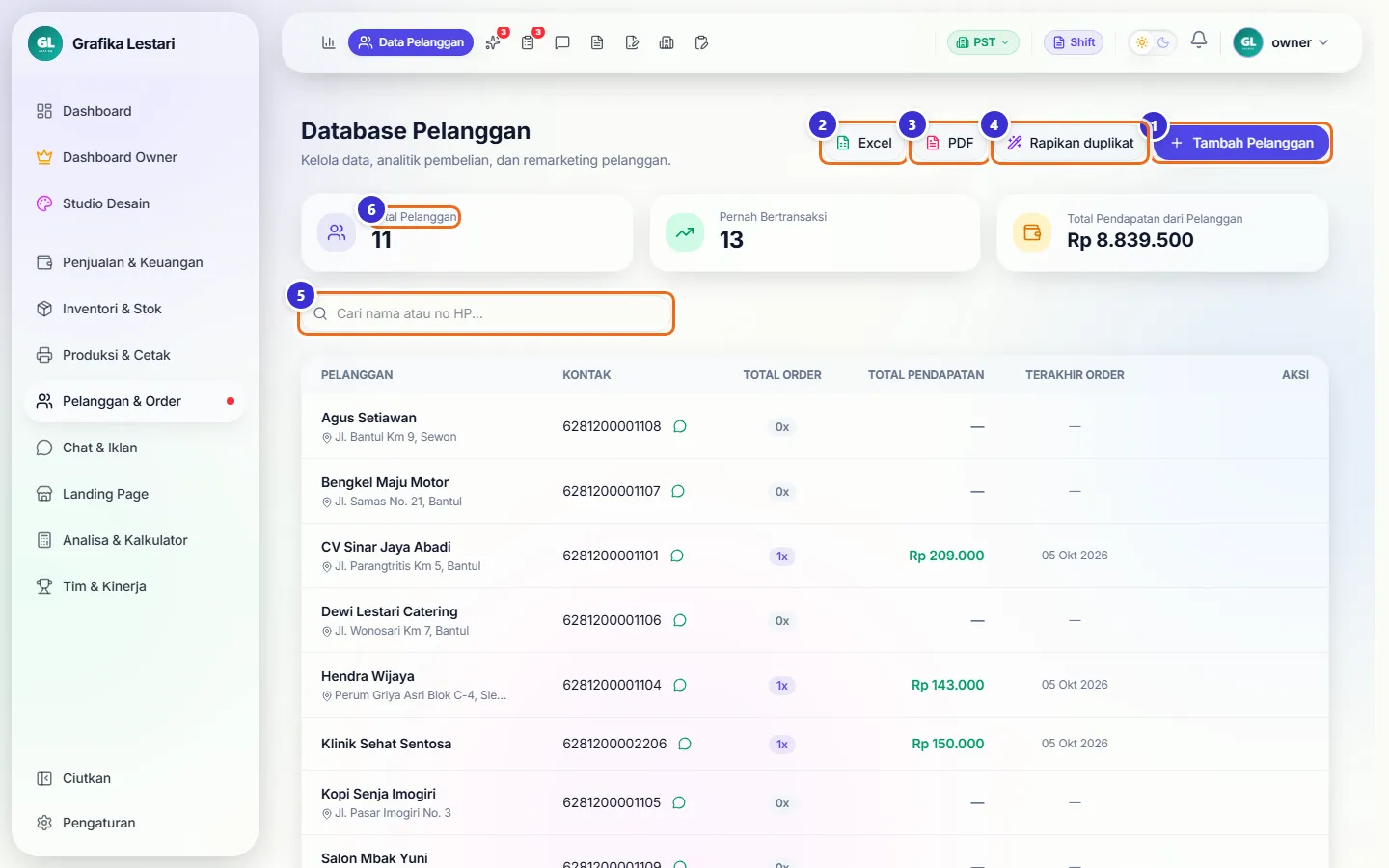
Task: Switch to dark mode with moon toggle
Action: [1163, 42]
